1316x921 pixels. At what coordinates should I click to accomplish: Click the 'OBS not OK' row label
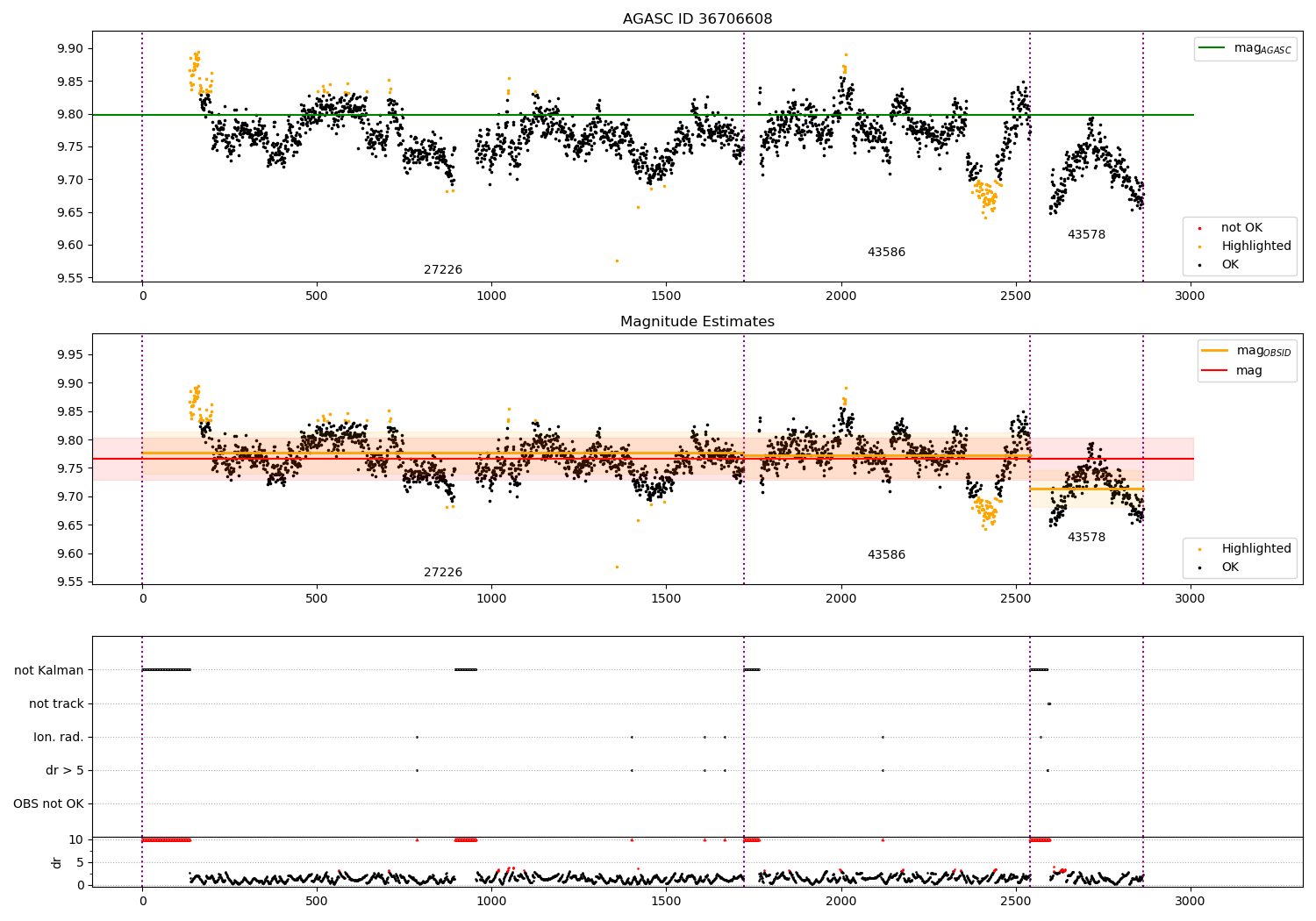[x=48, y=804]
